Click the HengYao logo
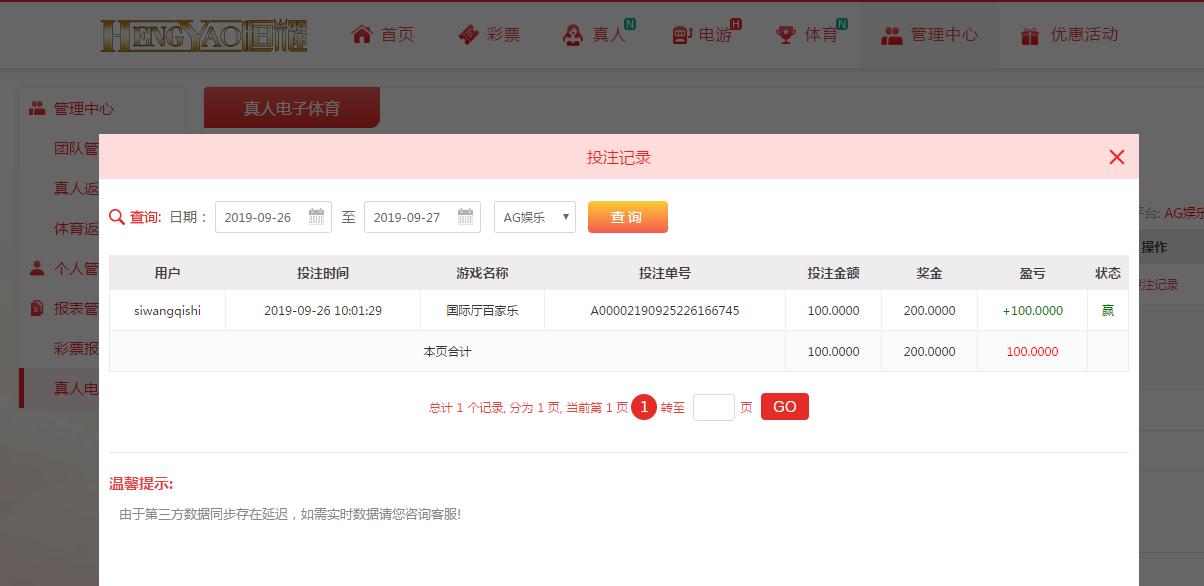This screenshot has height=586, width=1204. (204, 35)
